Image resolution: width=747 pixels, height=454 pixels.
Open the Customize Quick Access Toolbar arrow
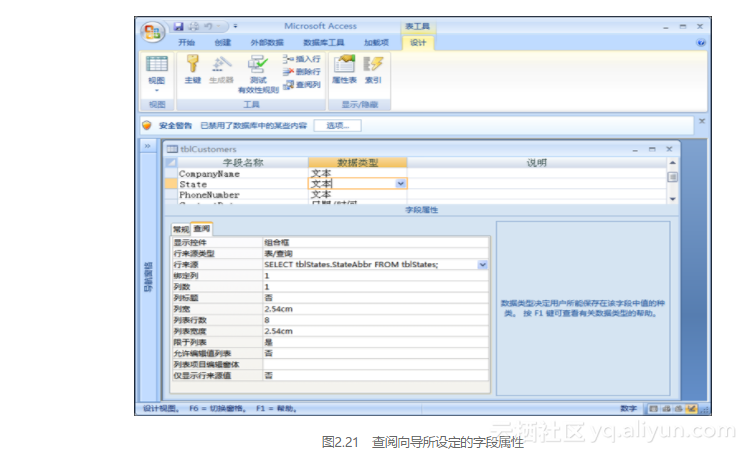[235, 26]
